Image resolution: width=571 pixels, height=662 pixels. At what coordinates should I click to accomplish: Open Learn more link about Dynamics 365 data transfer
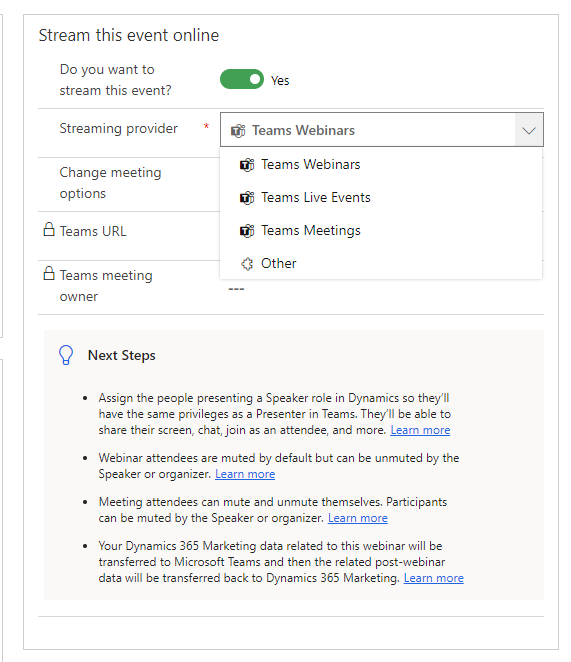point(434,578)
